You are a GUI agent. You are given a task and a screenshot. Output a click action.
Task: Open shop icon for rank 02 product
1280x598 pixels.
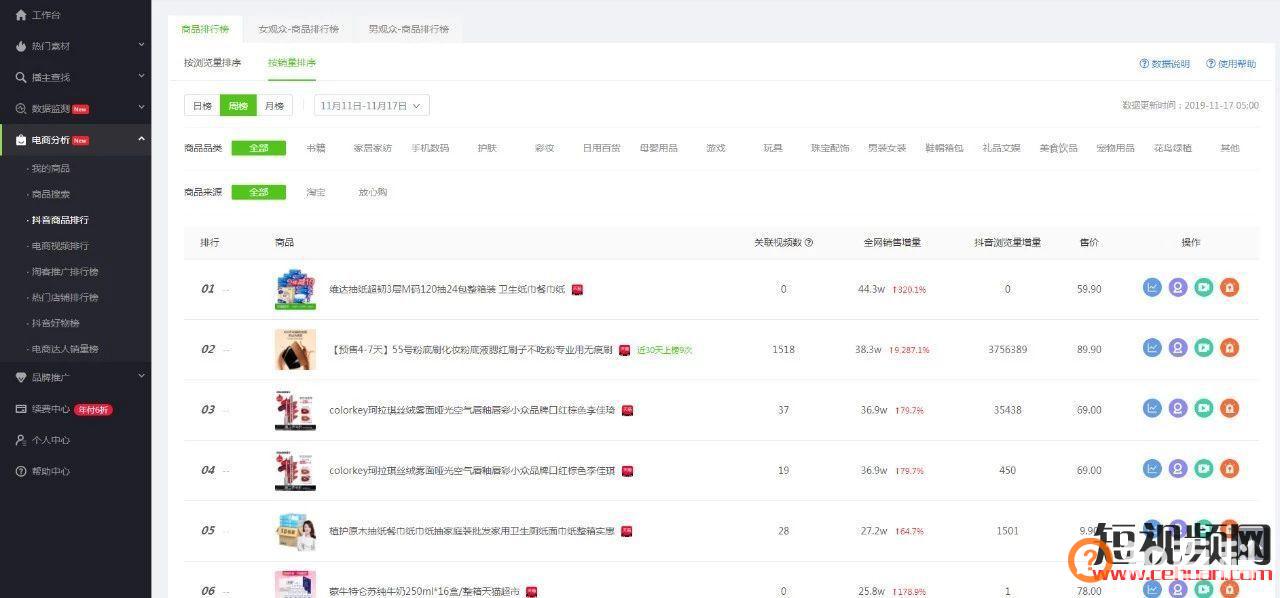tap(1230, 348)
